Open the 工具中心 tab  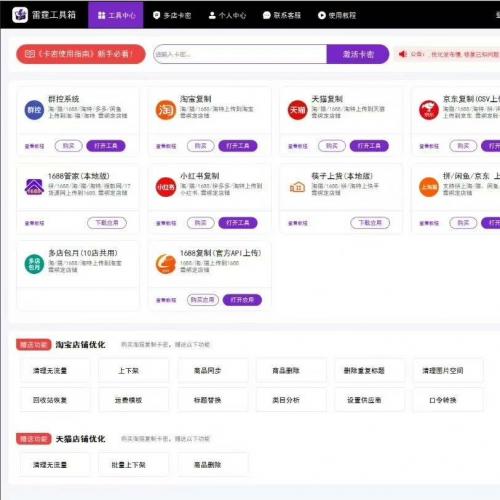(116, 15)
